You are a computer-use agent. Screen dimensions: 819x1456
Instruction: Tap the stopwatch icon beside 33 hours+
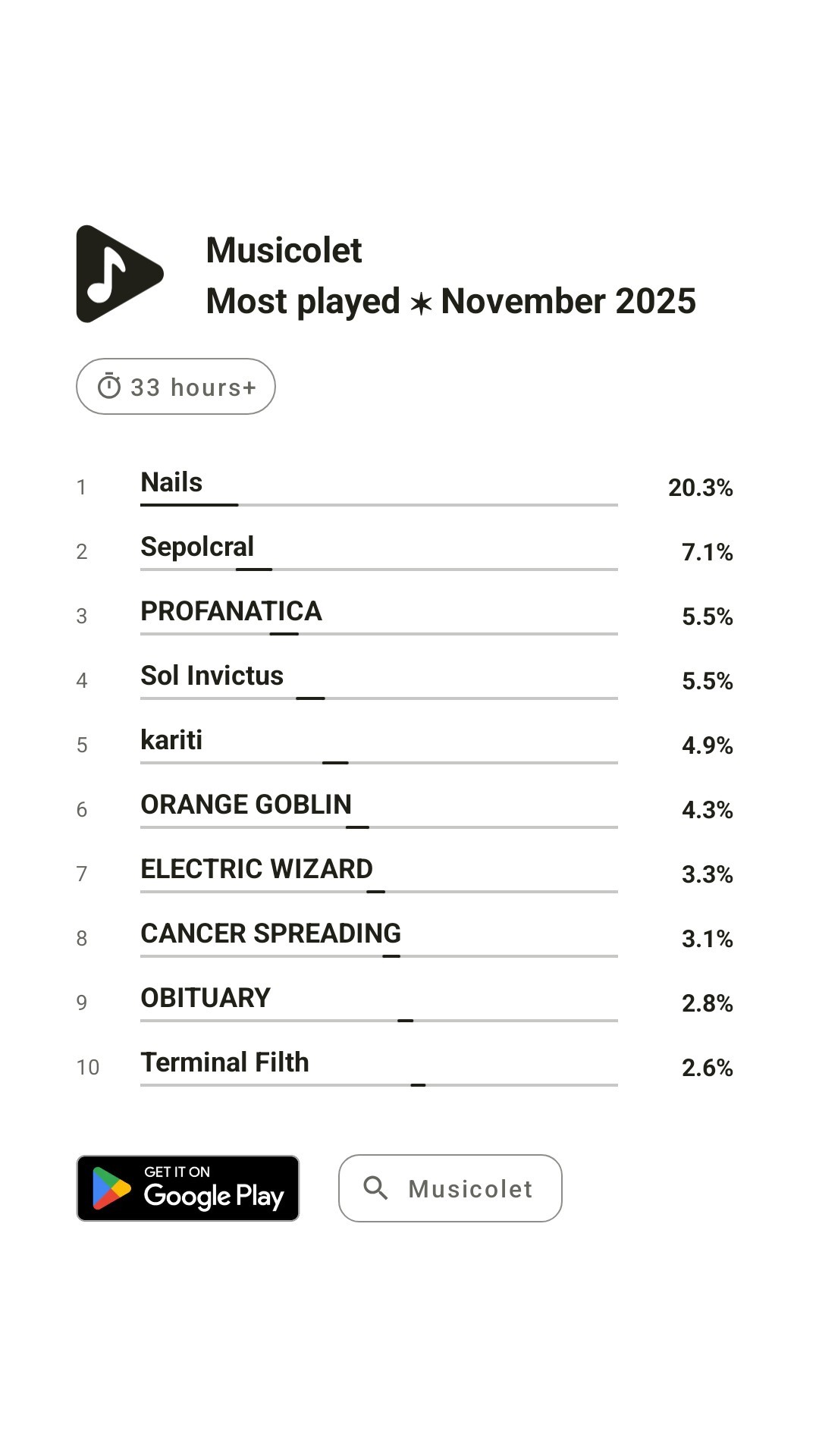(x=109, y=387)
